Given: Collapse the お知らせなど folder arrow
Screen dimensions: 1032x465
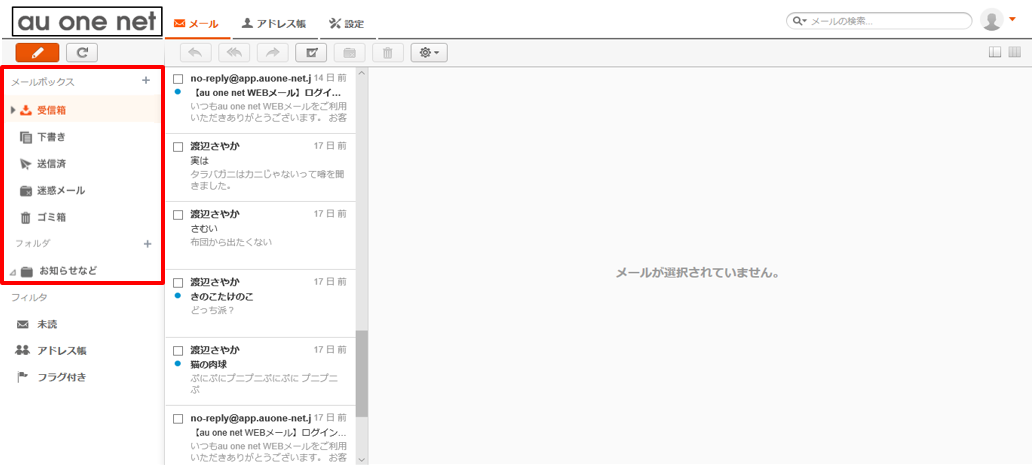Looking at the screenshot, I should point(13,272).
